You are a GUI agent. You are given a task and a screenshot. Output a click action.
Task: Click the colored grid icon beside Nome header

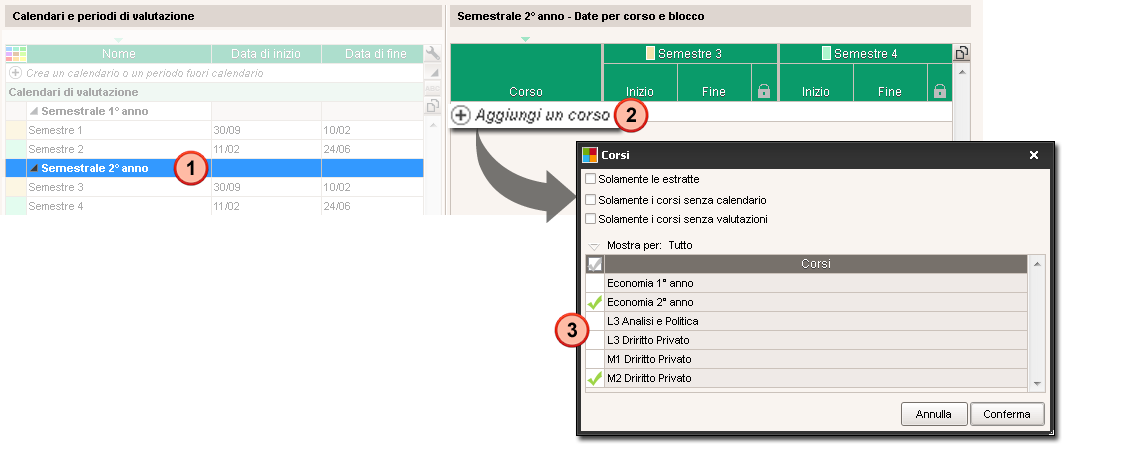16,54
